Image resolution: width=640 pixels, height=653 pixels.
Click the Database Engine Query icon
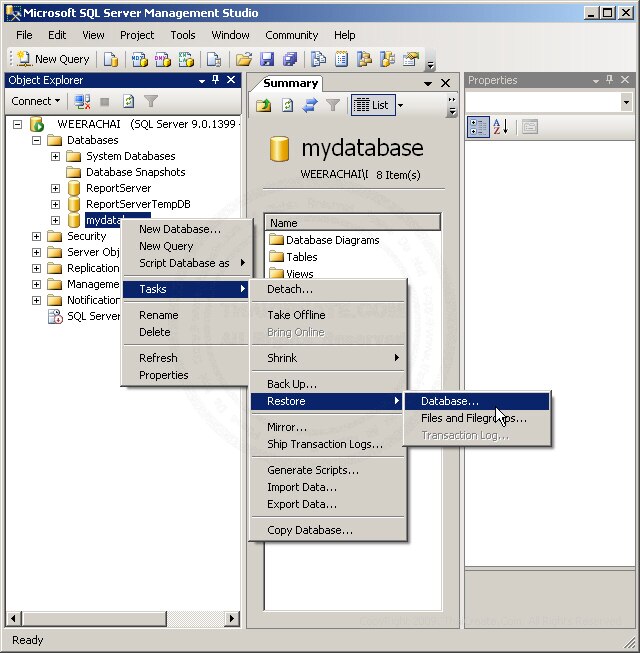pos(110,59)
